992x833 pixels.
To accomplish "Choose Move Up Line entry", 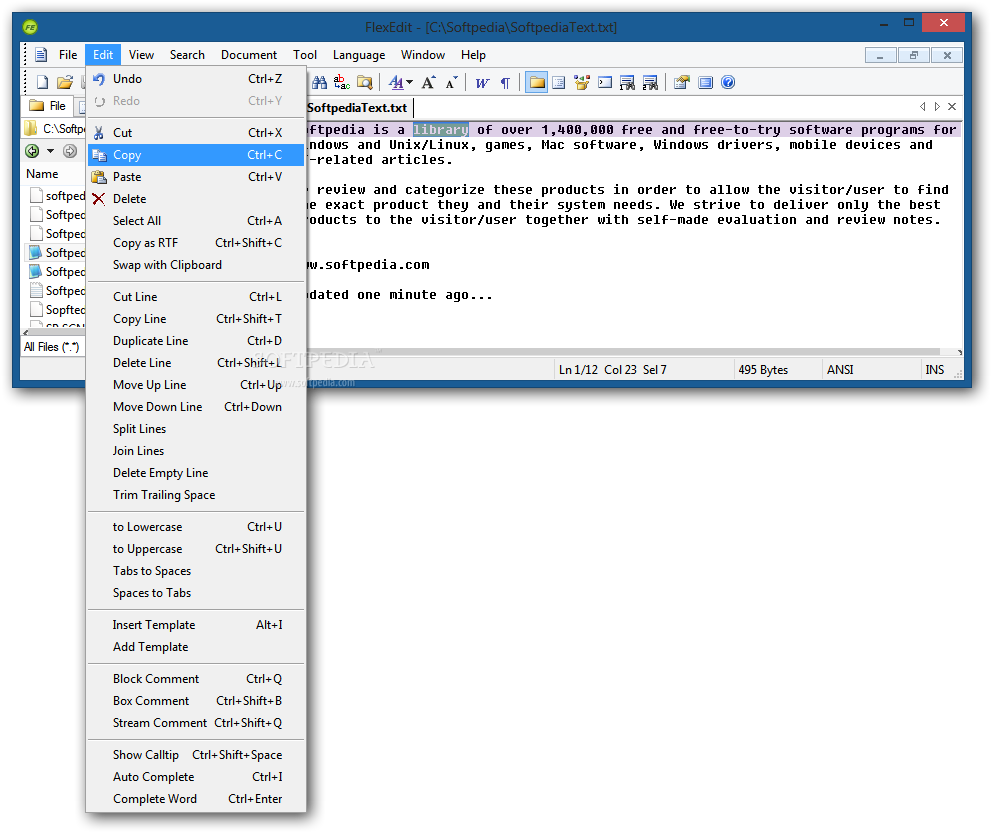I will click(196, 385).
